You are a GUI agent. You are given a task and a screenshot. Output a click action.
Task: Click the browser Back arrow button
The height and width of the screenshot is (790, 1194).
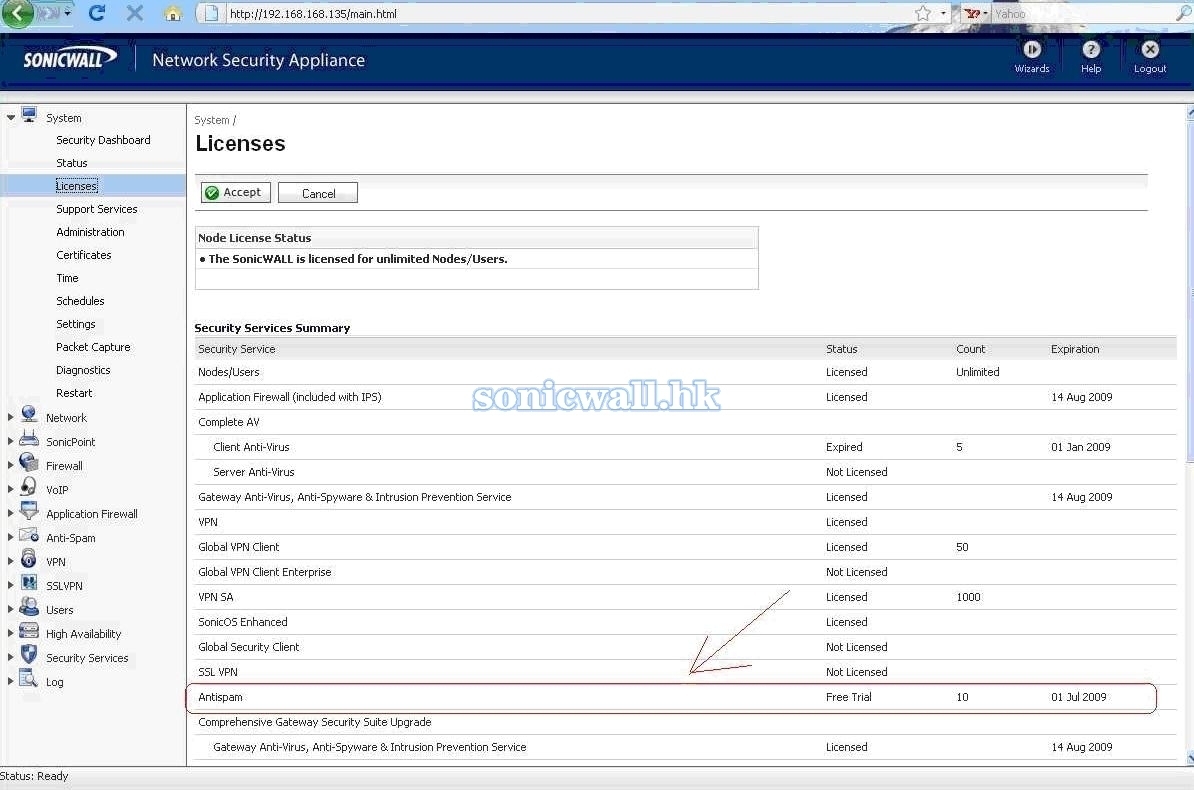pos(18,13)
